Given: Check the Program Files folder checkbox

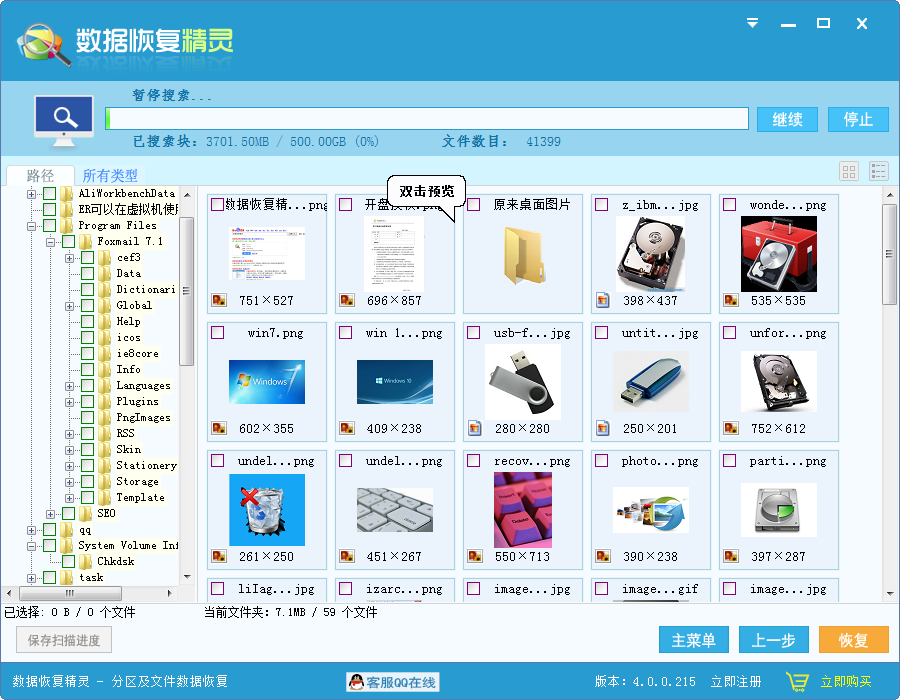Looking at the screenshot, I should click(50, 225).
